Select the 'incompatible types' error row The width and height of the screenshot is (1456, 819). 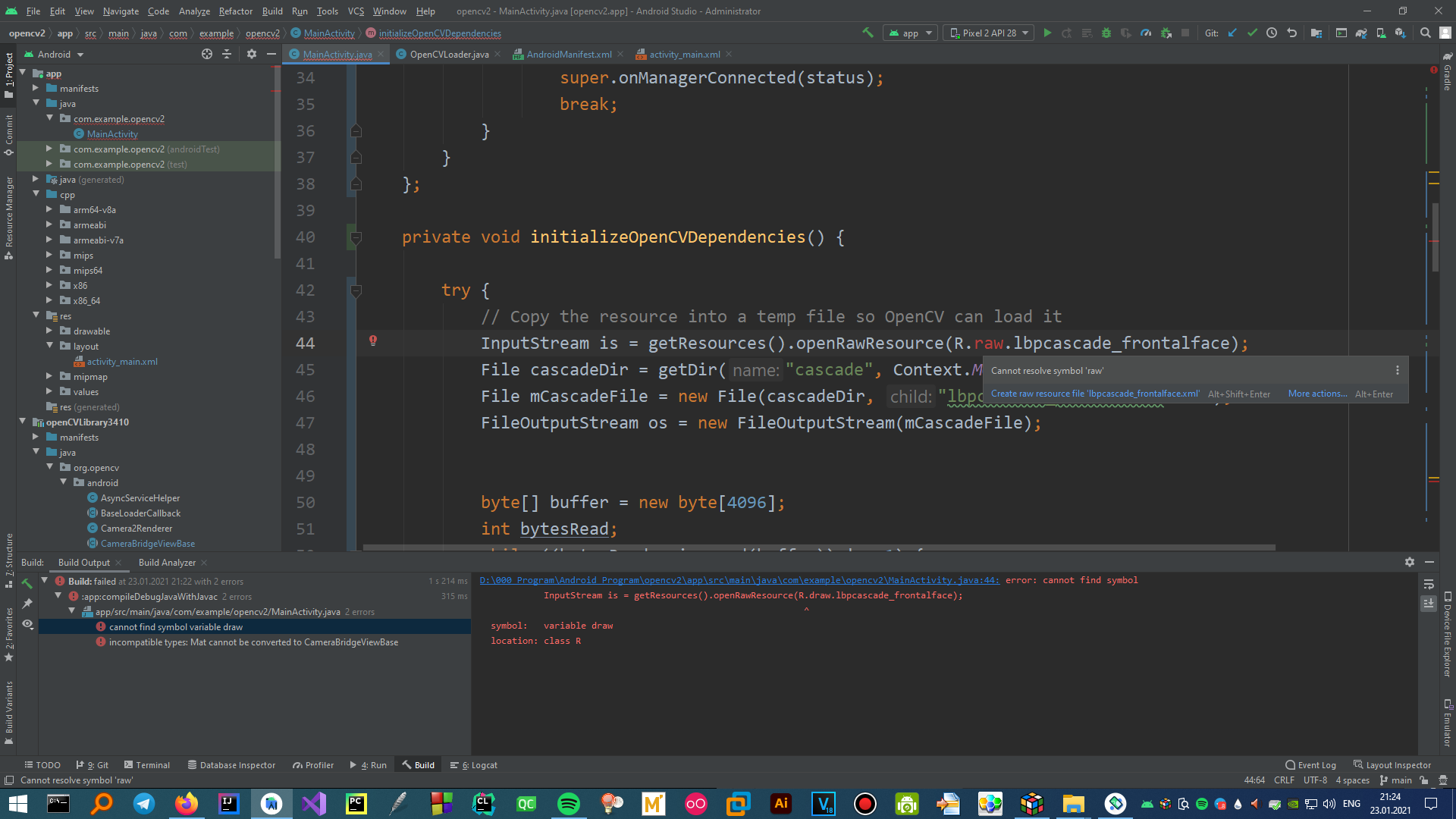(253, 642)
